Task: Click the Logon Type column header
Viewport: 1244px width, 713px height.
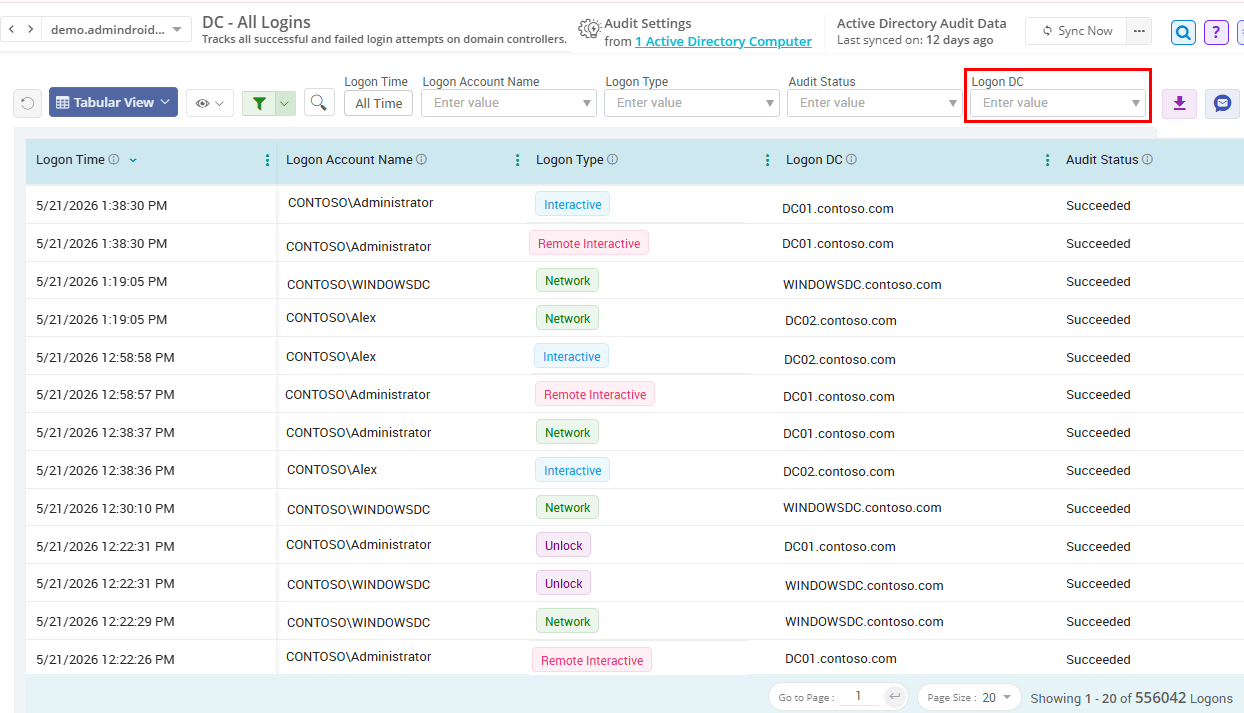Action: (x=570, y=159)
